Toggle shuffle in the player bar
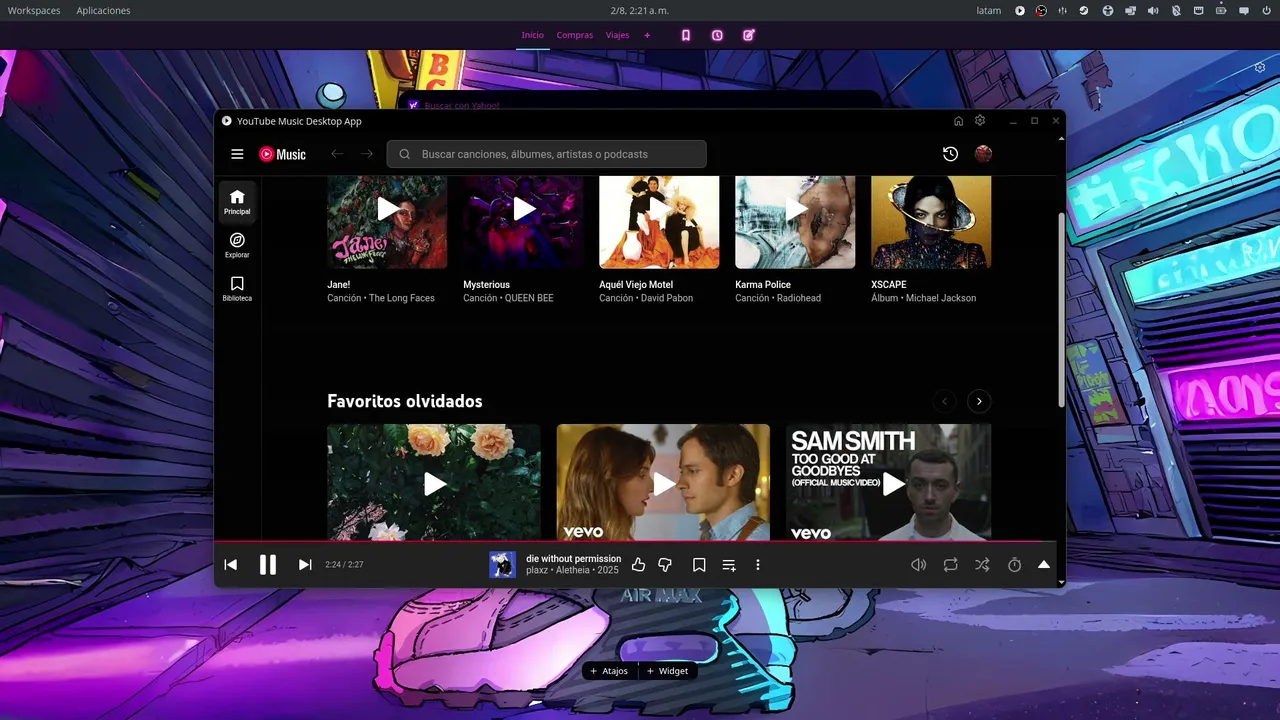This screenshot has height=720, width=1280. (x=982, y=565)
